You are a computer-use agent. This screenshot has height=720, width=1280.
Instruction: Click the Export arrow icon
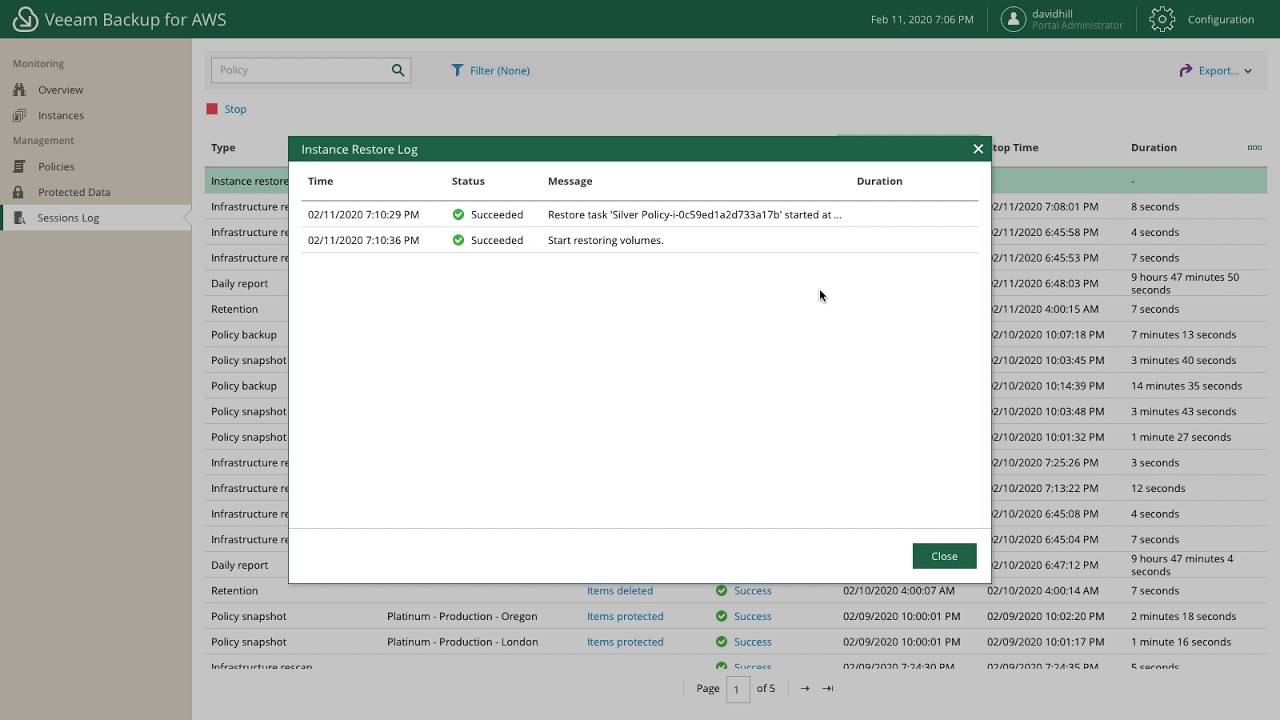pos(1185,70)
